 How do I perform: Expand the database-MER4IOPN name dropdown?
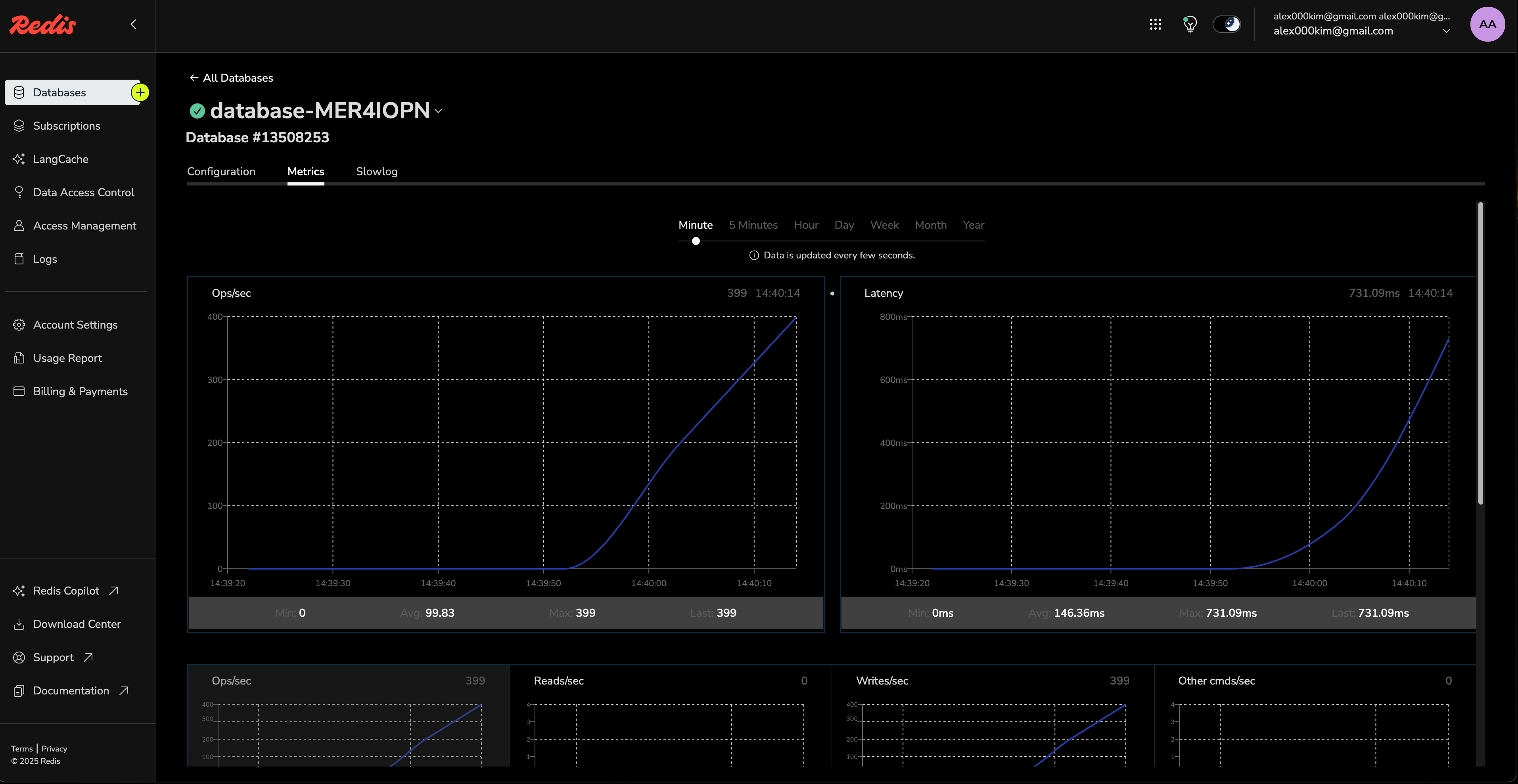tap(438, 111)
